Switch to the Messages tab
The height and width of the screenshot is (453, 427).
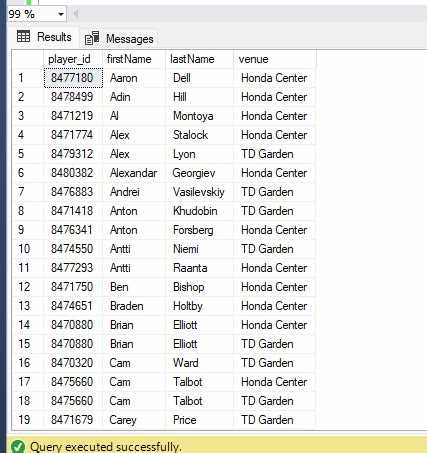pos(119,39)
